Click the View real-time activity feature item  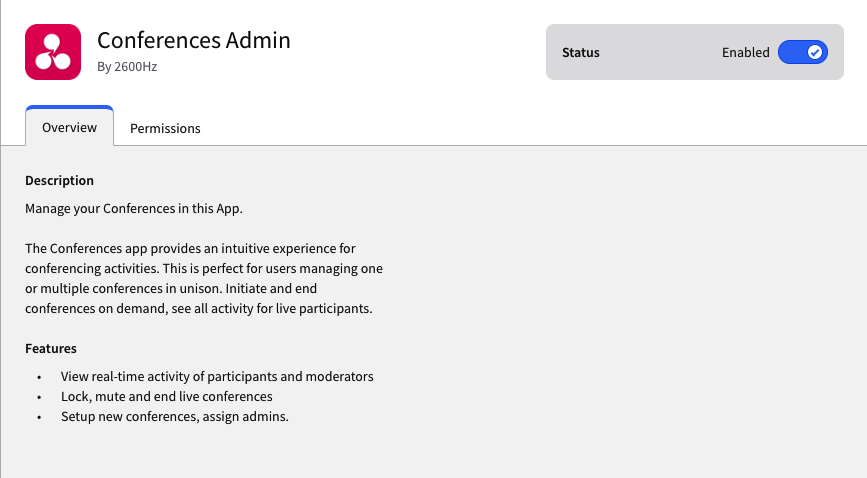click(217, 376)
